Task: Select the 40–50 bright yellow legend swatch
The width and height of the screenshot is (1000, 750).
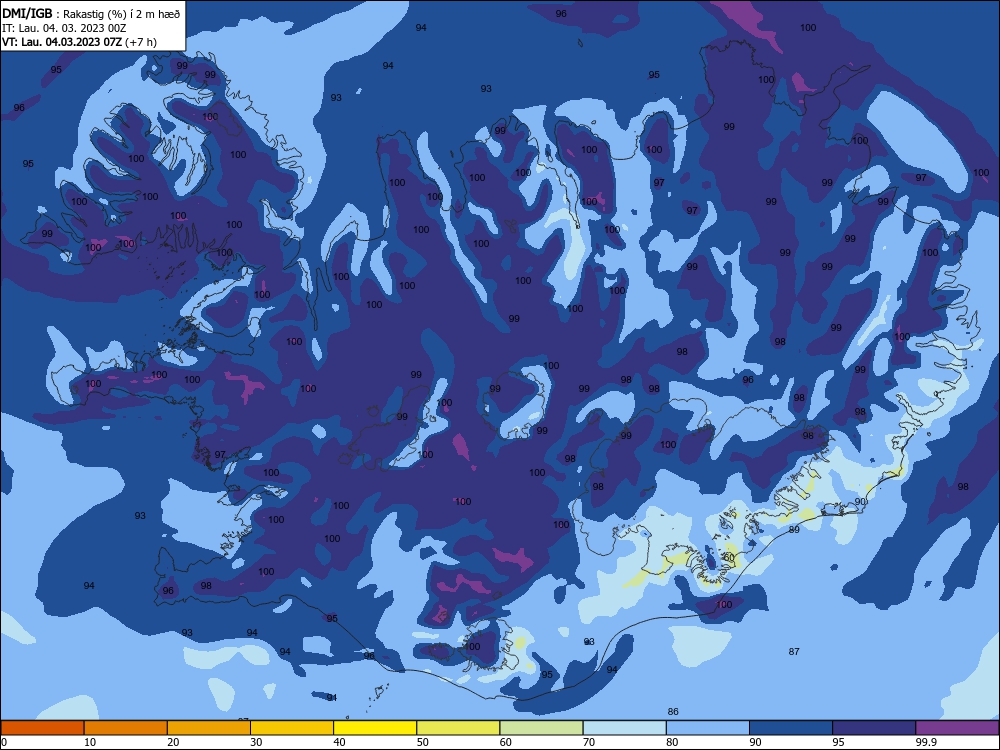Action: [375, 728]
